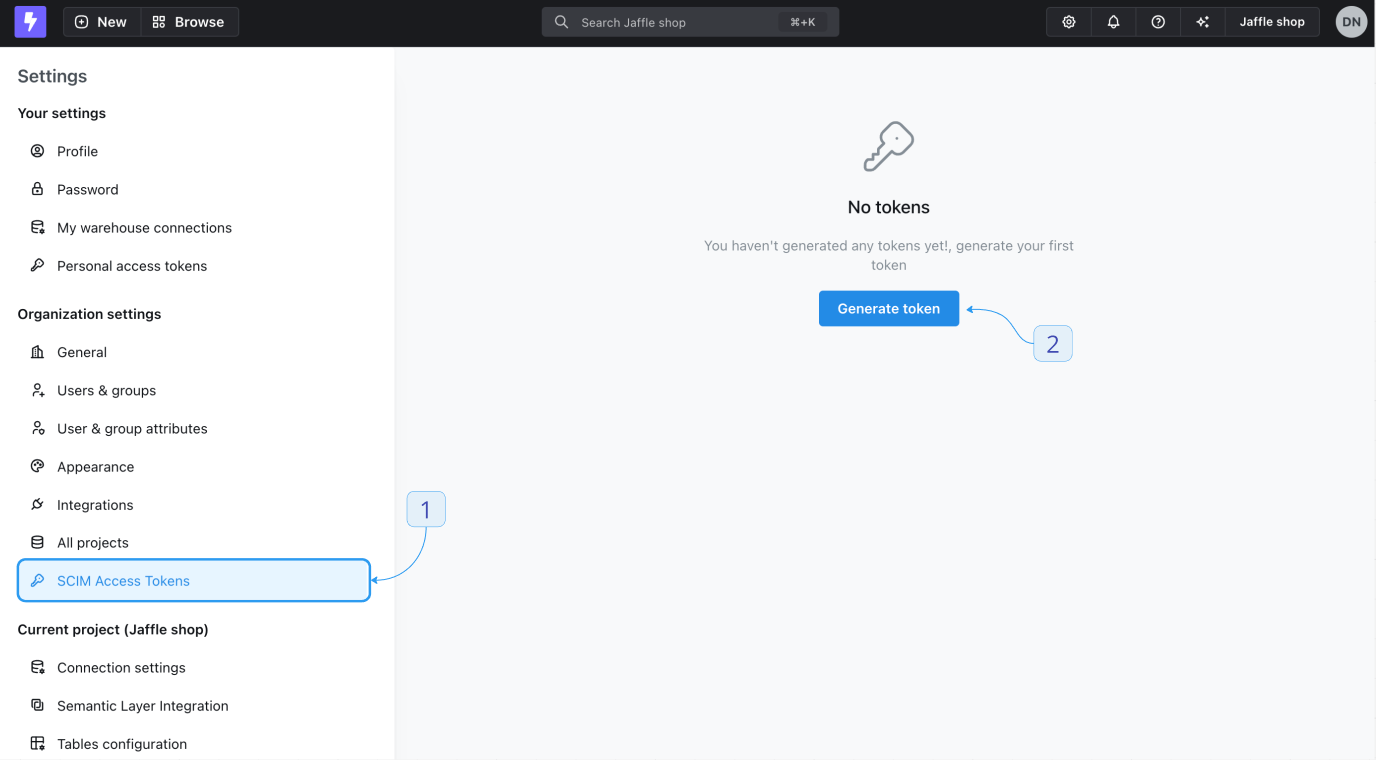
Task: Click the Password lock icon
Action: click(38, 189)
